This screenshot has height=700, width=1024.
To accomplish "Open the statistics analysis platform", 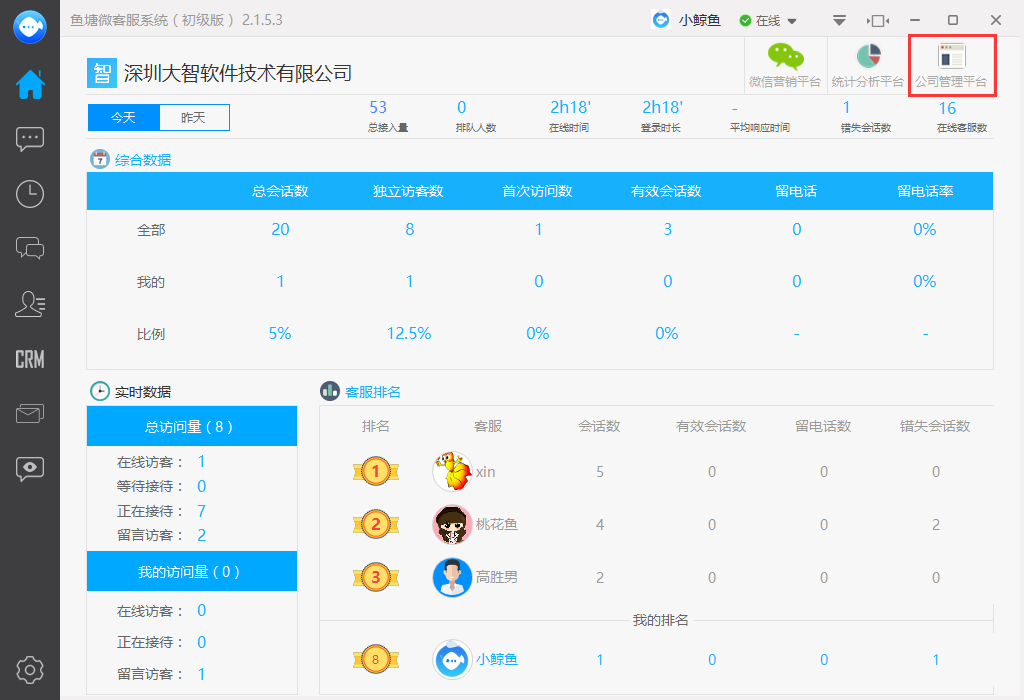I will tap(867, 62).
